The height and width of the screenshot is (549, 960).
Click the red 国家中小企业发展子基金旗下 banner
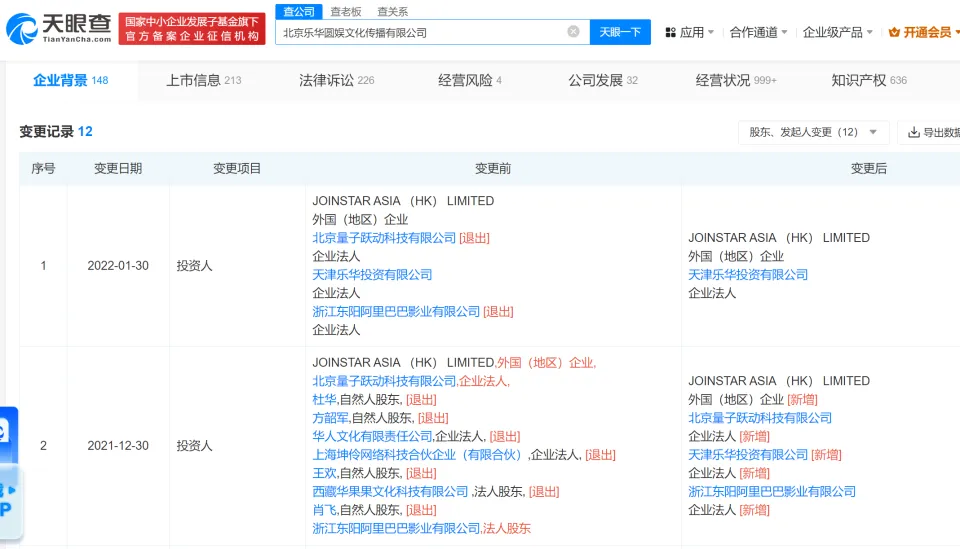(192, 29)
